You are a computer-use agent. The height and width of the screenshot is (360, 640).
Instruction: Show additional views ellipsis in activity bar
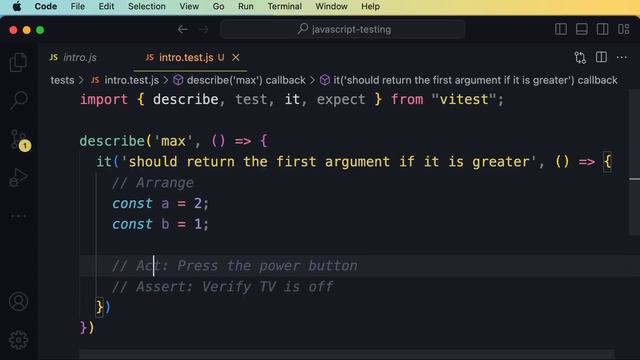(x=18, y=216)
